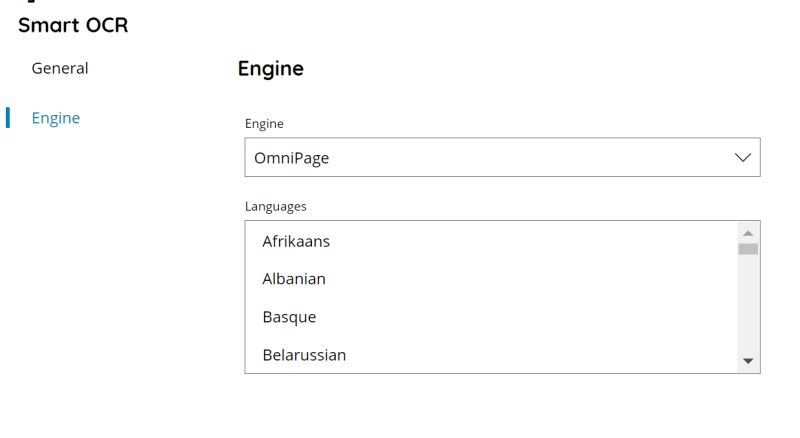Choose Albanian from the Languages list
This screenshot has width=800, height=438.
[x=294, y=279]
